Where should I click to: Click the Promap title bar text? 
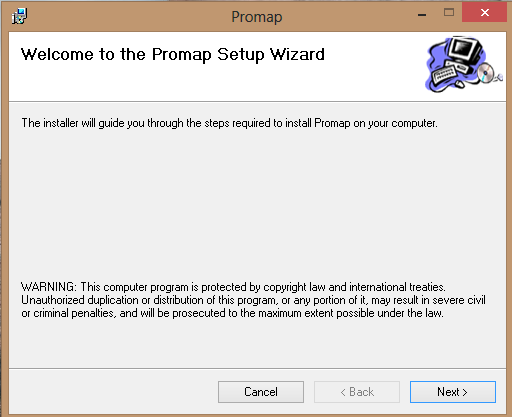tap(257, 17)
